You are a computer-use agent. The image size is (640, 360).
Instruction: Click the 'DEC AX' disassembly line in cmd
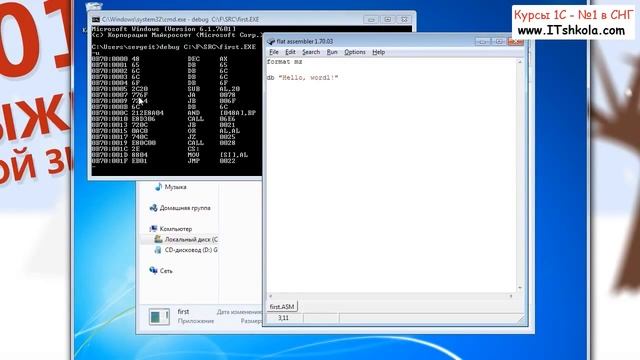point(160,59)
